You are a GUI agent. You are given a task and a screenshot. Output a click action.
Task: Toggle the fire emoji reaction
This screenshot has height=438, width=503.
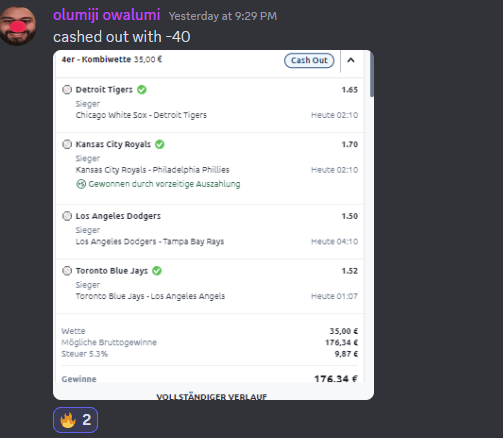click(75, 420)
